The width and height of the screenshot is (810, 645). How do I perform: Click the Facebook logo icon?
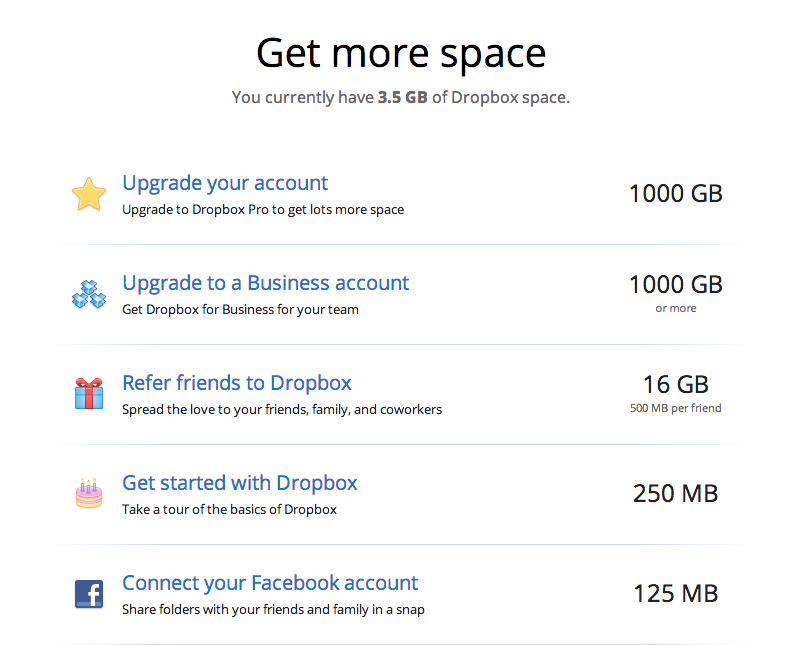[x=88, y=593]
